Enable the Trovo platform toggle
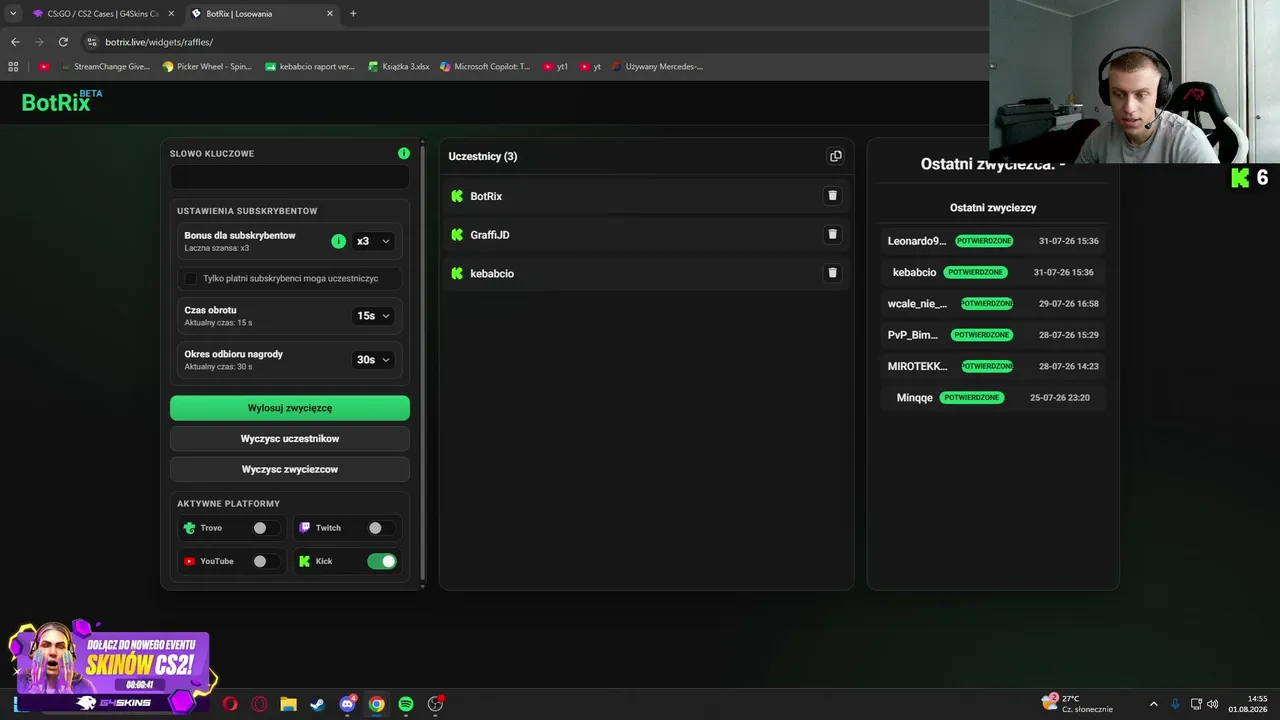Image resolution: width=1280 pixels, height=720 pixels. coord(266,528)
